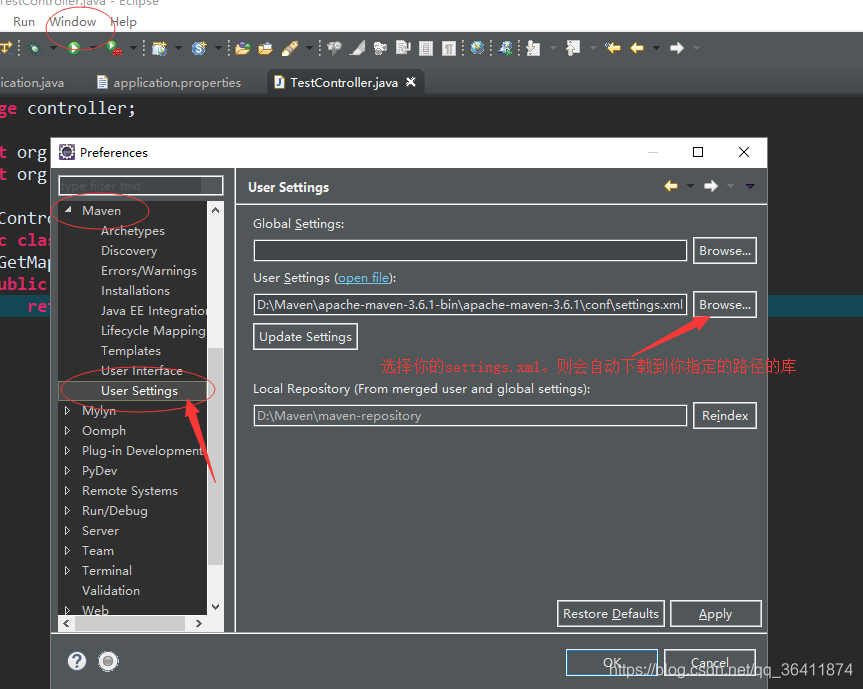Expand the Remote Systems node

[67, 490]
